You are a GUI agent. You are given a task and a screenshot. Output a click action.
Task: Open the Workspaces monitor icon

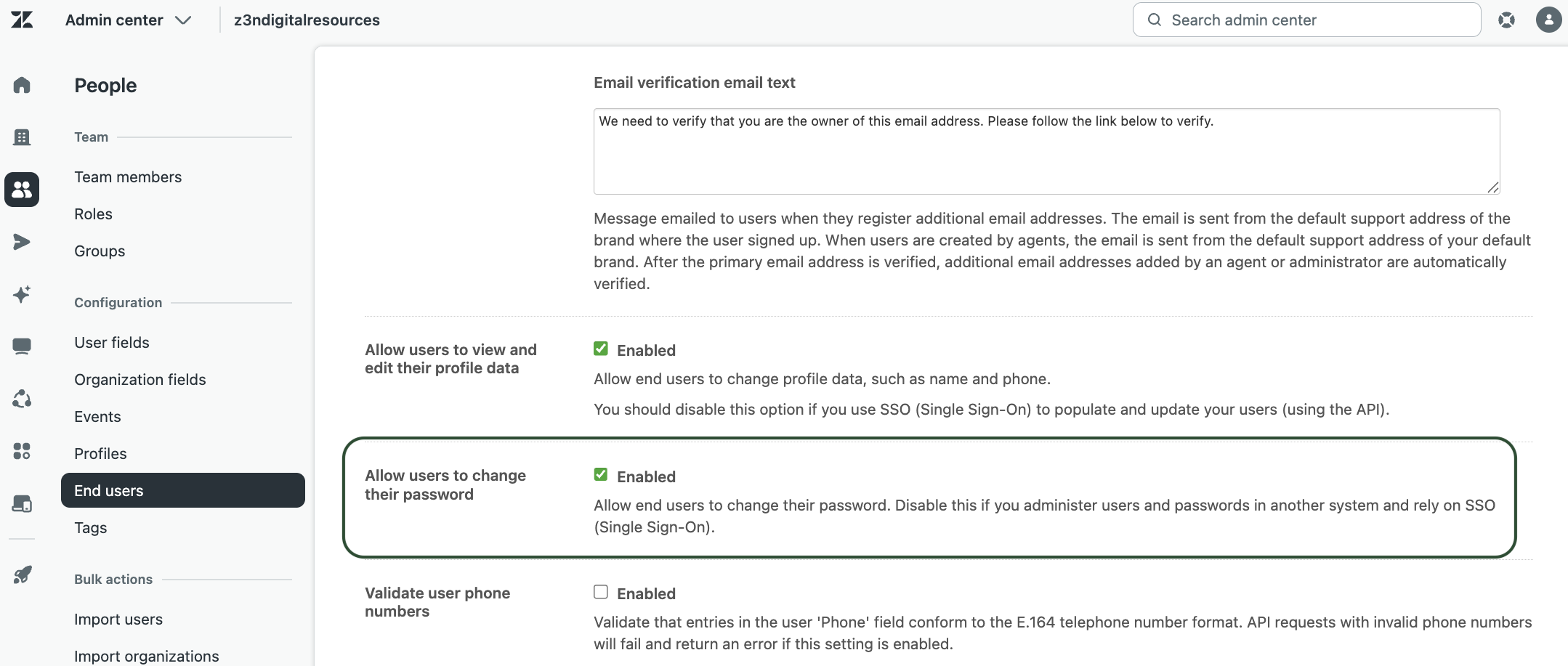click(x=22, y=346)
